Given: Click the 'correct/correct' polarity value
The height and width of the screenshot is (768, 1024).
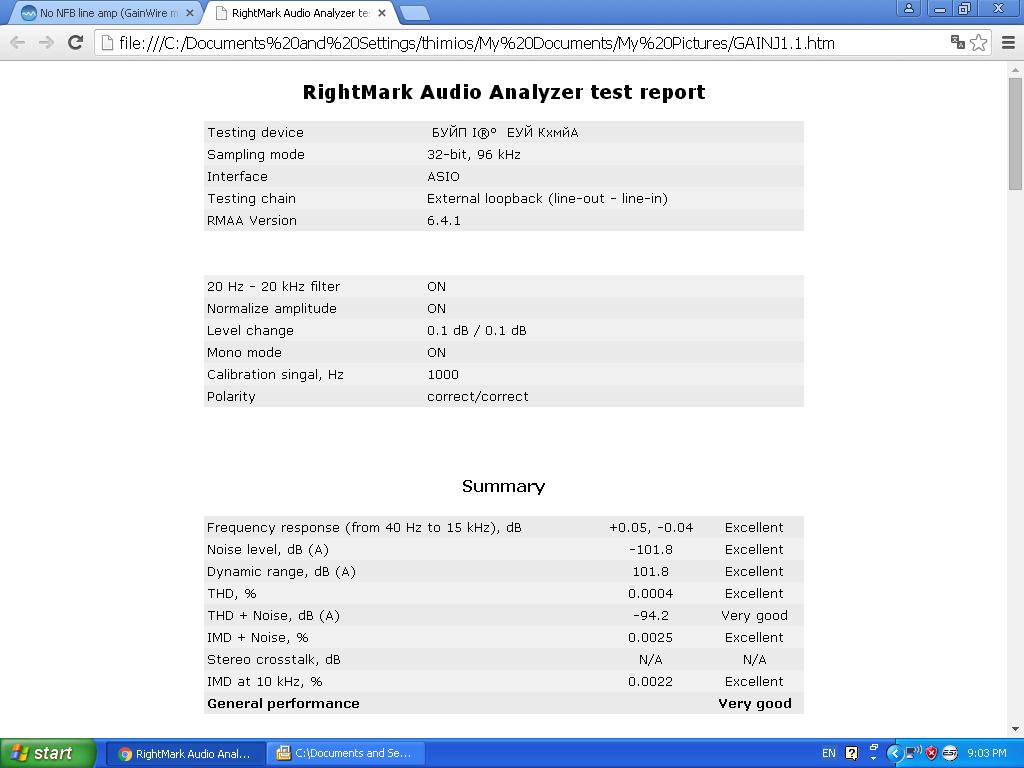Looking at the screenshot, I should pos(477,396).
